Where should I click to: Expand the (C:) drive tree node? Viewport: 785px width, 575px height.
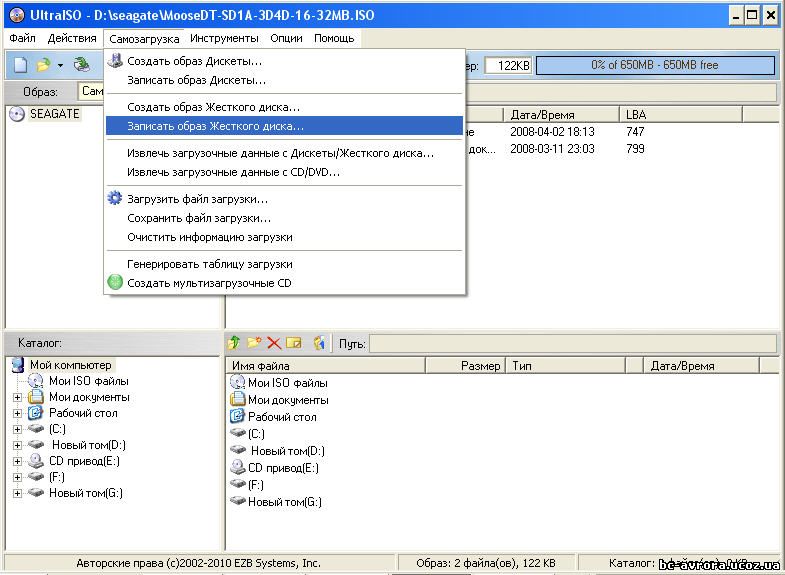click(18, 429)
